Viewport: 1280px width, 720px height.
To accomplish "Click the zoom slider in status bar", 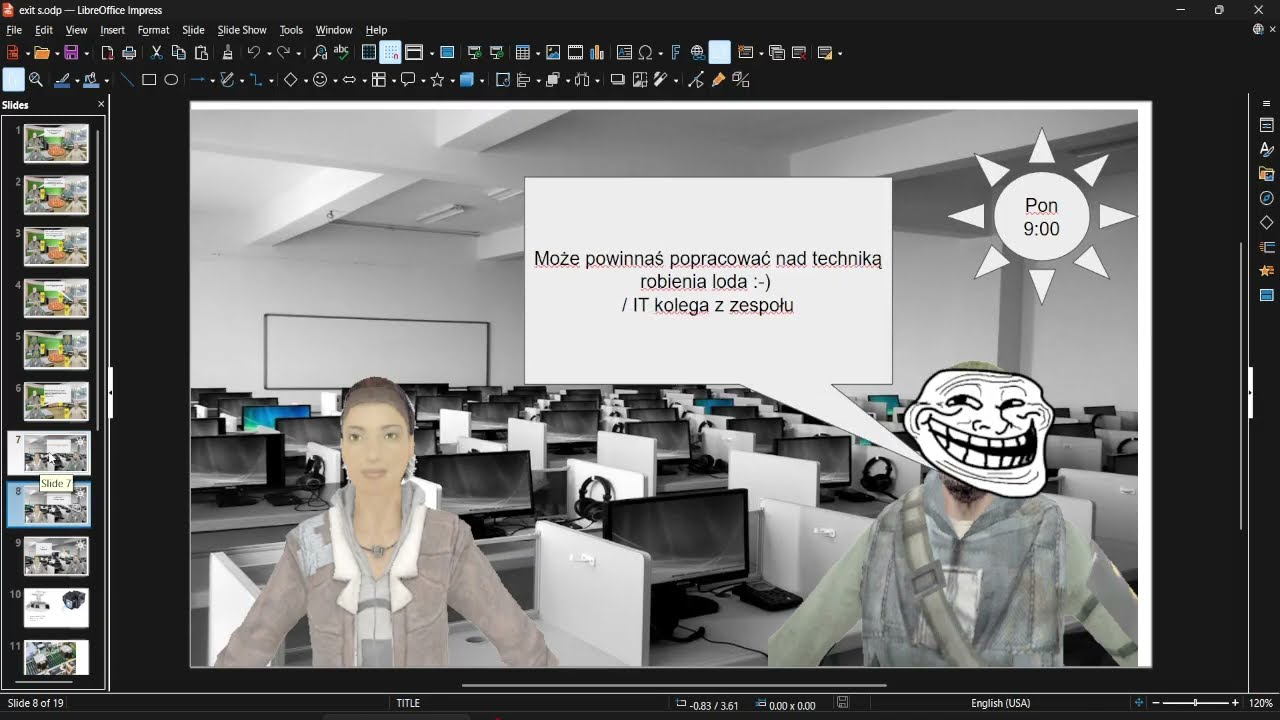I will click(1196, 704).
